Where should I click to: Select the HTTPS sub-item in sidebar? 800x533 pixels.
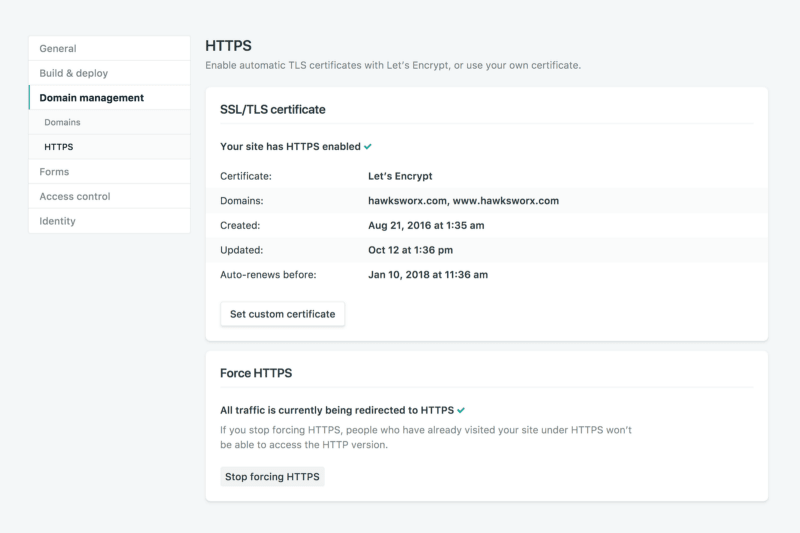click(109, 147)
